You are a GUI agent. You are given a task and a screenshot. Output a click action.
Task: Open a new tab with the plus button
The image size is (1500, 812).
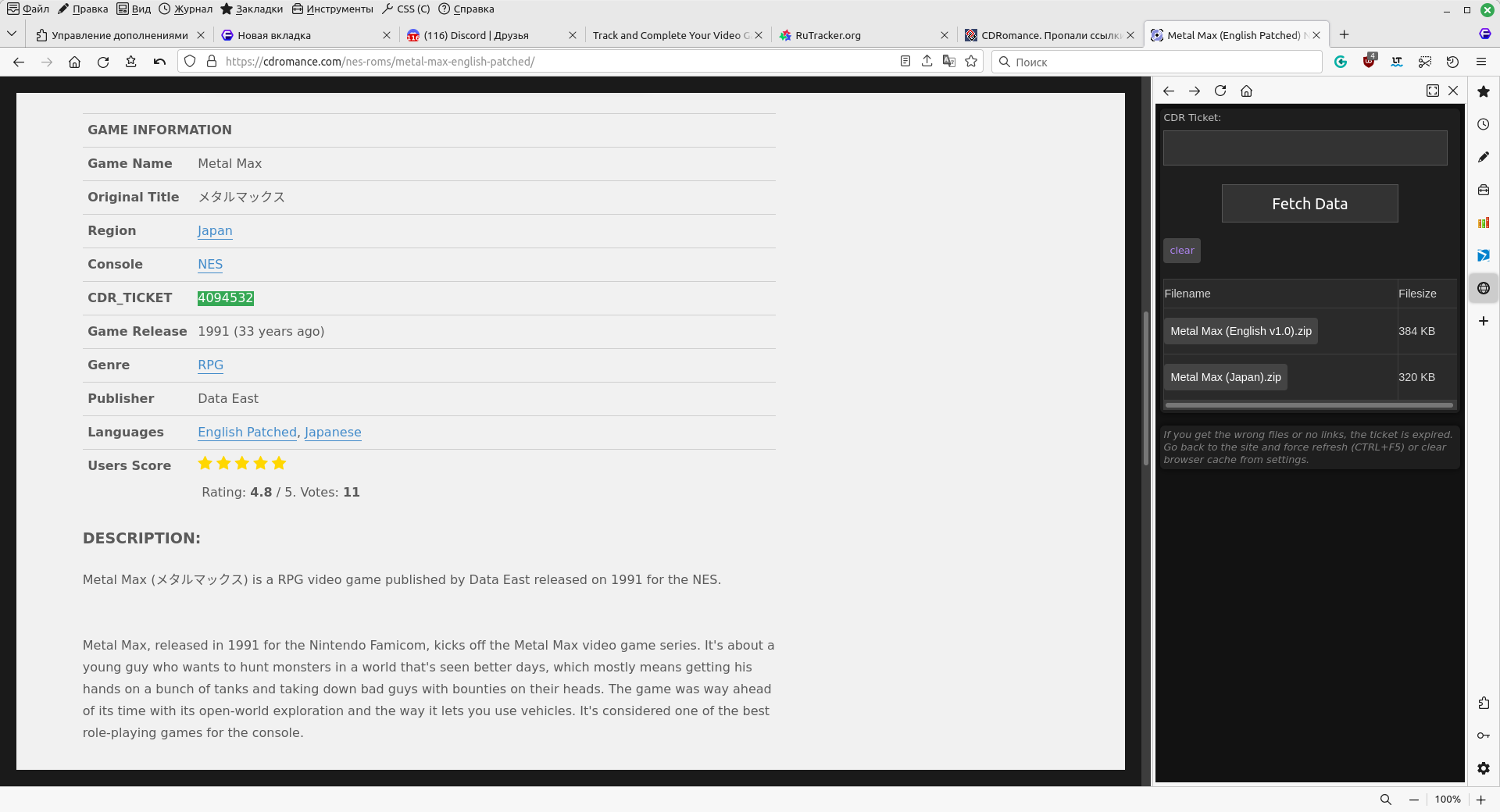1344,34
